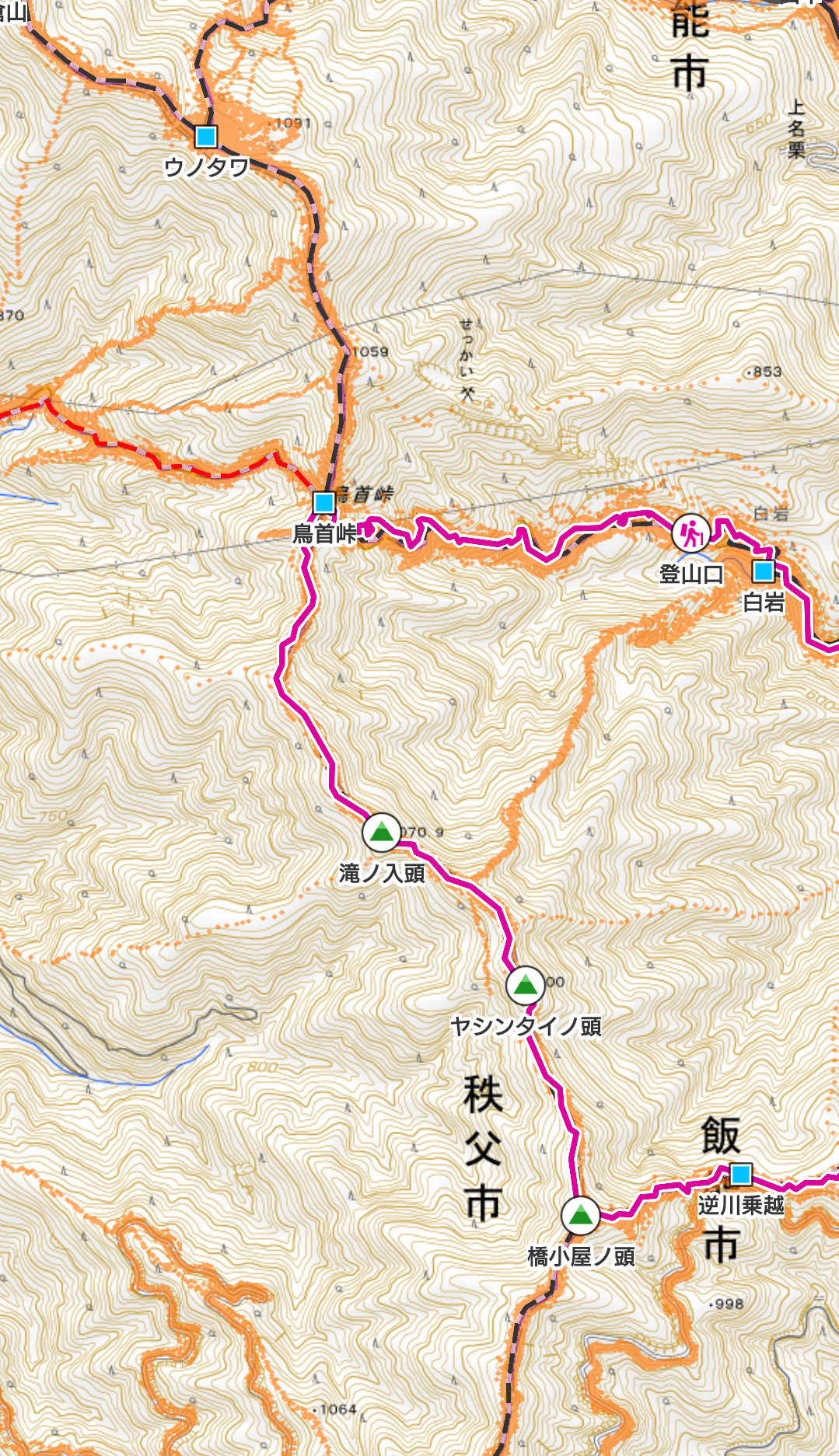Tap the 滝ノ入頭 text label

(382, 874)
